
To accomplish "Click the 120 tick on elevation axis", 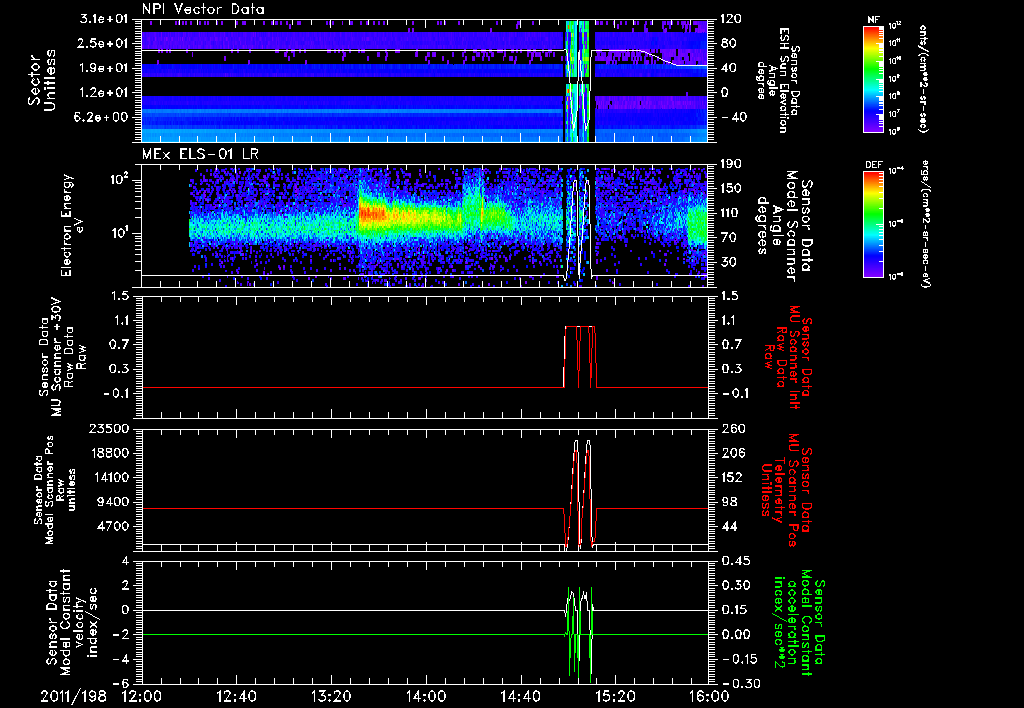I will click(730, 19).
